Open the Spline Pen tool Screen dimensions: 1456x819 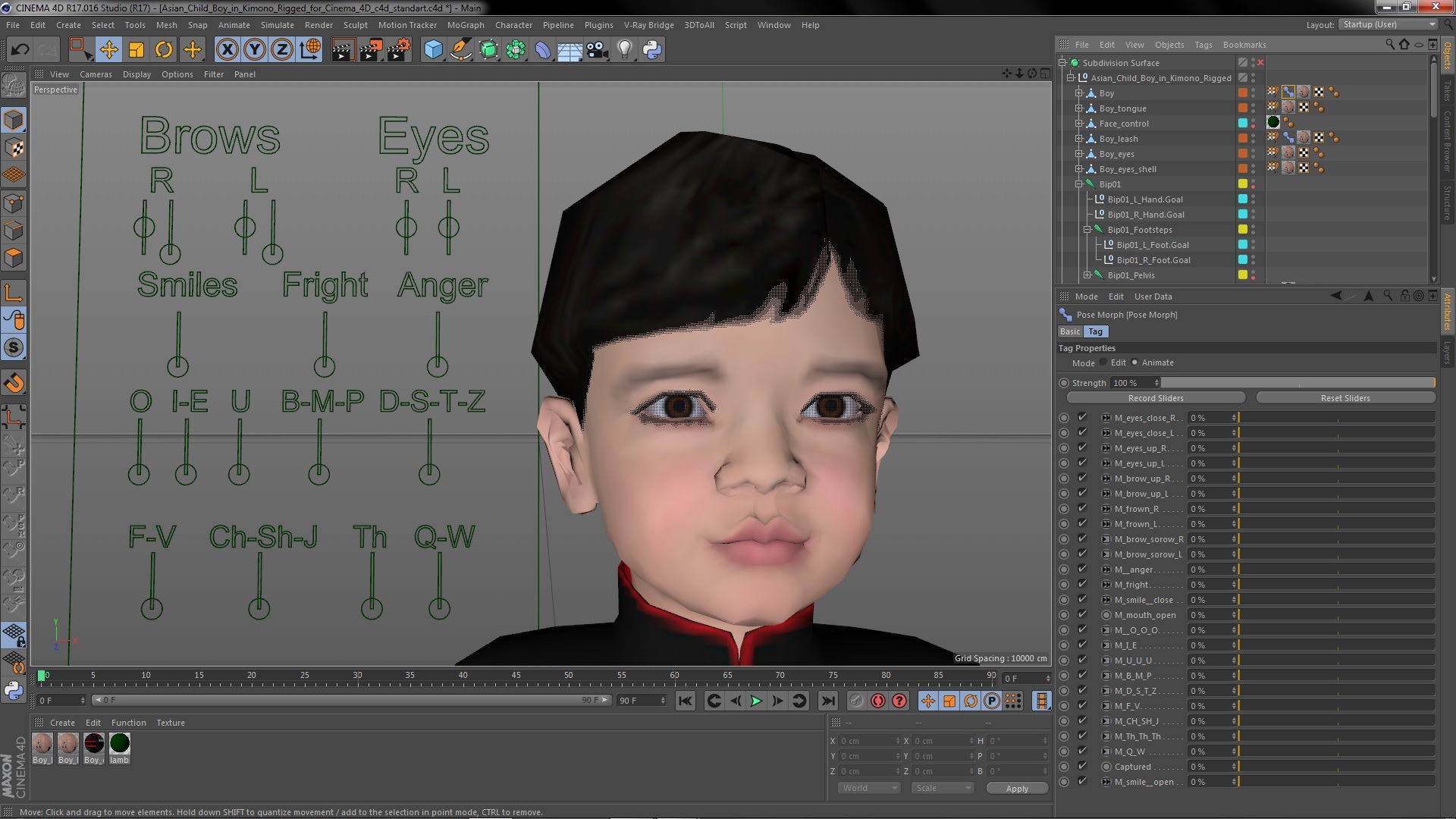click(460, 50)
